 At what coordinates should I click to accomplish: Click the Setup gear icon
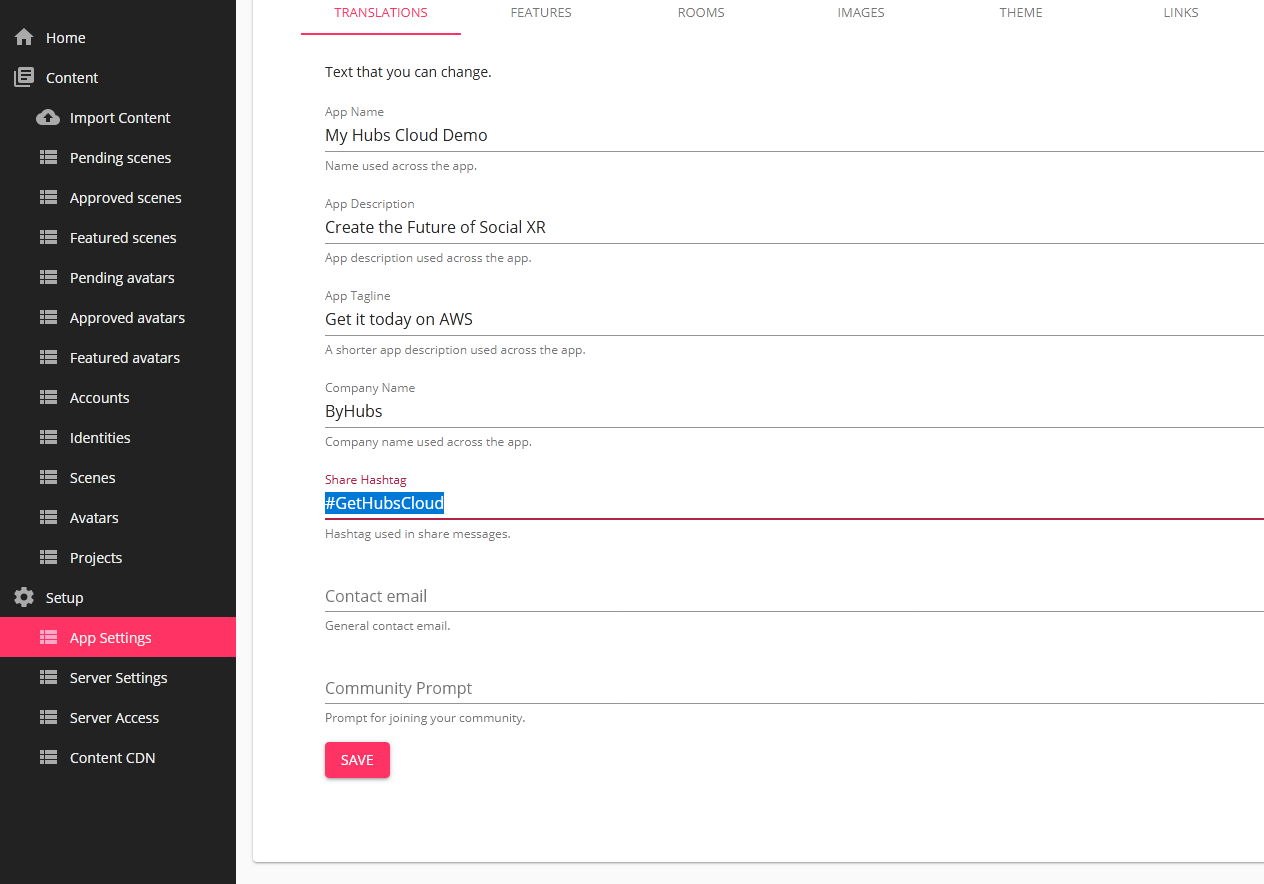point(24,598)
